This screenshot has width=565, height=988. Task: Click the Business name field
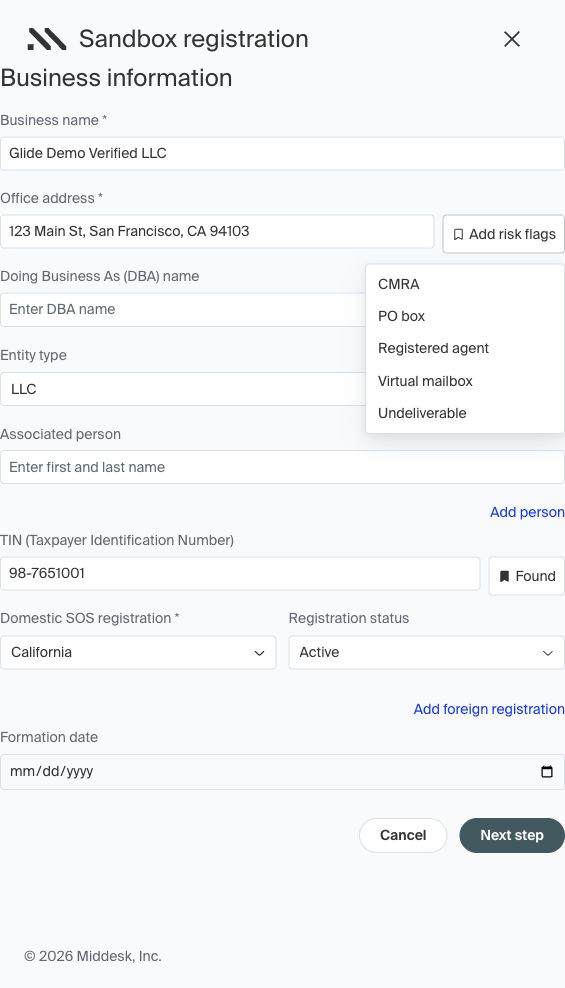[x=282, y=153]
